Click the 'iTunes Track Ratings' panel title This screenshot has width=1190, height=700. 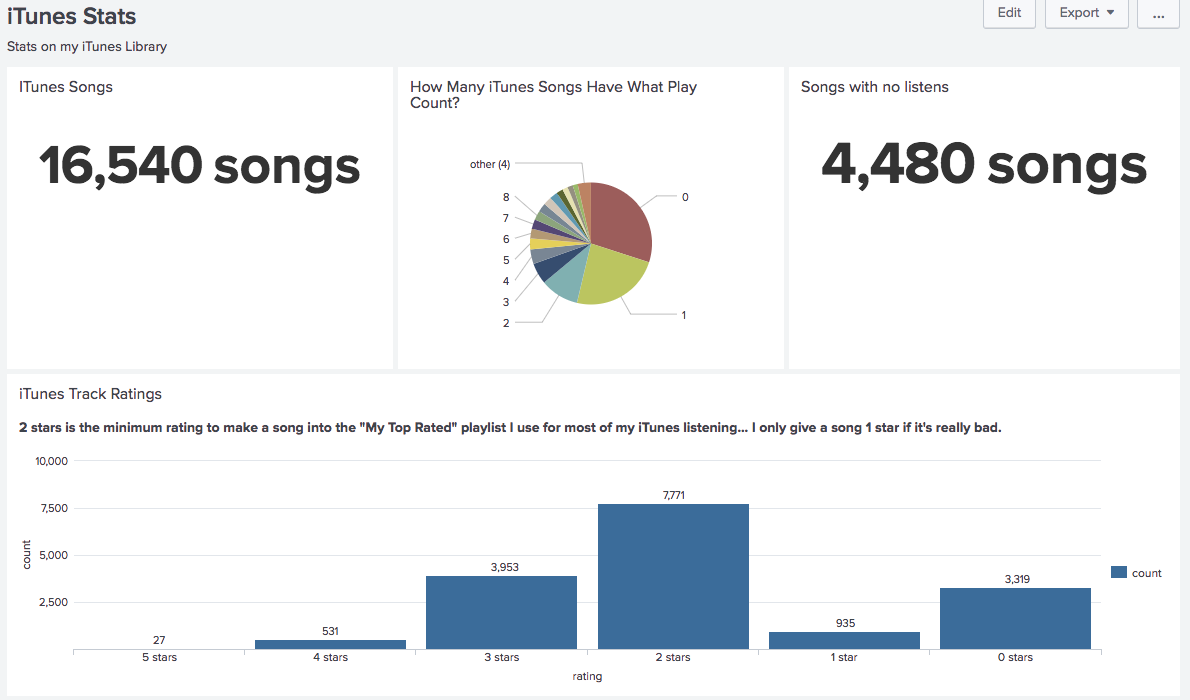tap(90, 394)
